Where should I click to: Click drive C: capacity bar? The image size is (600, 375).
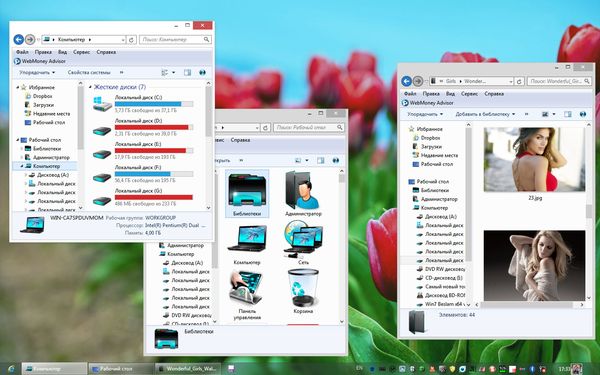coord(154,104)
